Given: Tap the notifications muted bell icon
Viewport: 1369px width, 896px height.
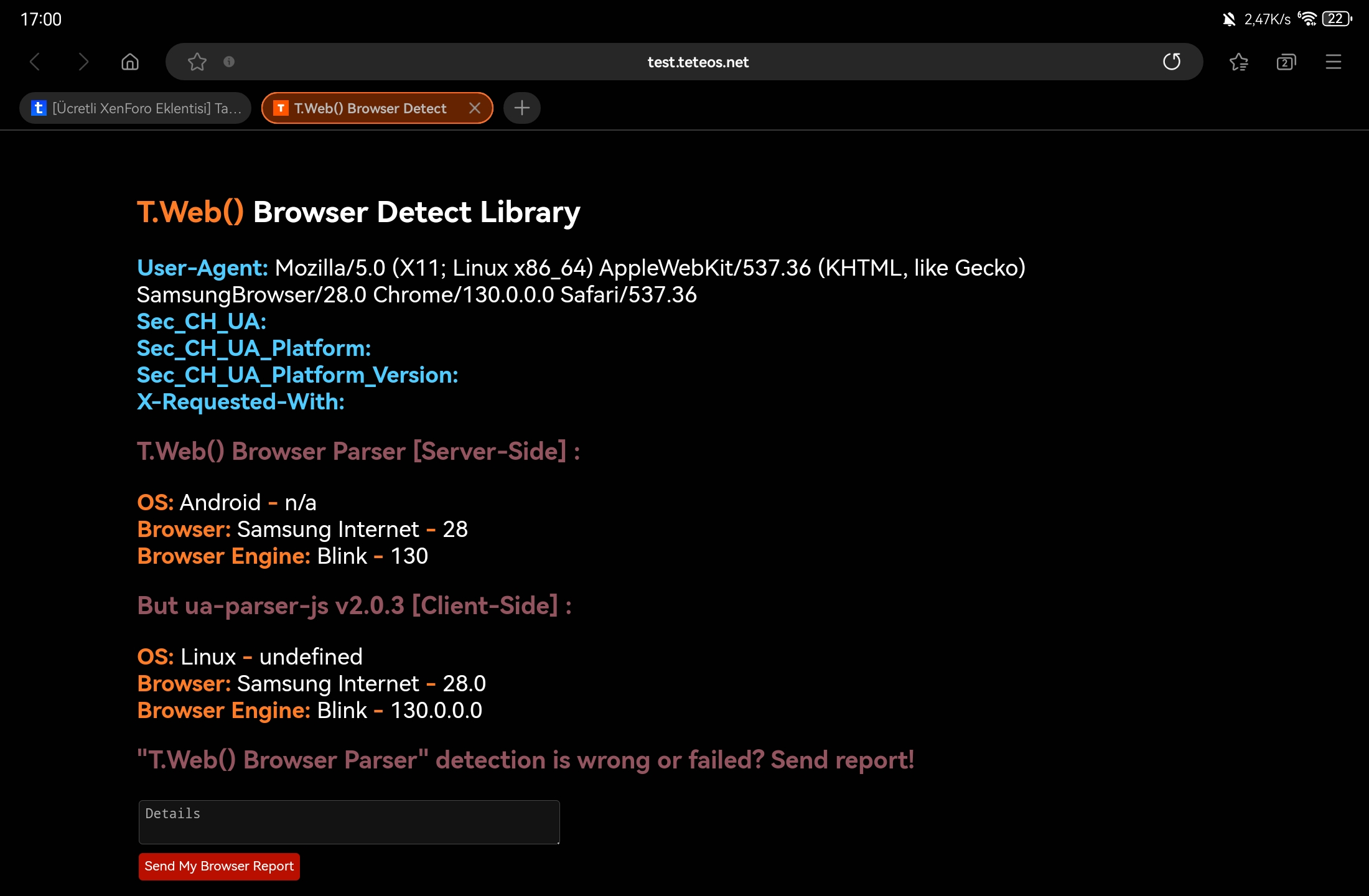Looking at the screenshot, I should pos(1228,19).
